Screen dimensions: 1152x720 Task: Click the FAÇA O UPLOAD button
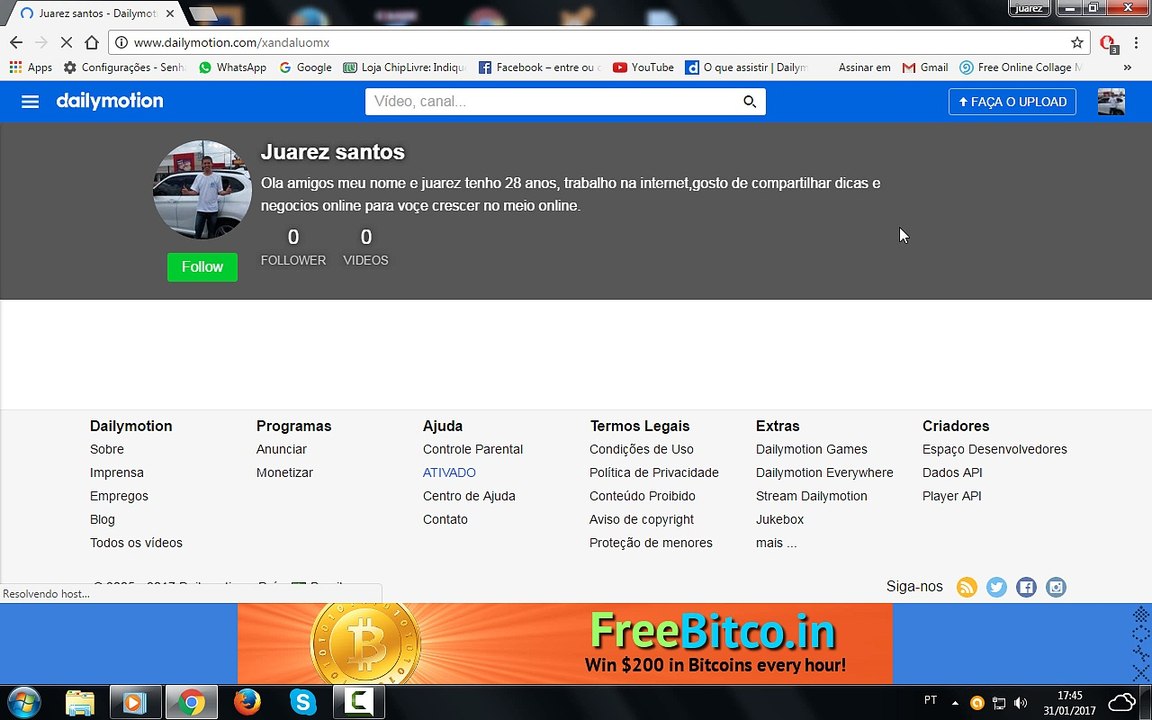click(x=1012, y=101)
